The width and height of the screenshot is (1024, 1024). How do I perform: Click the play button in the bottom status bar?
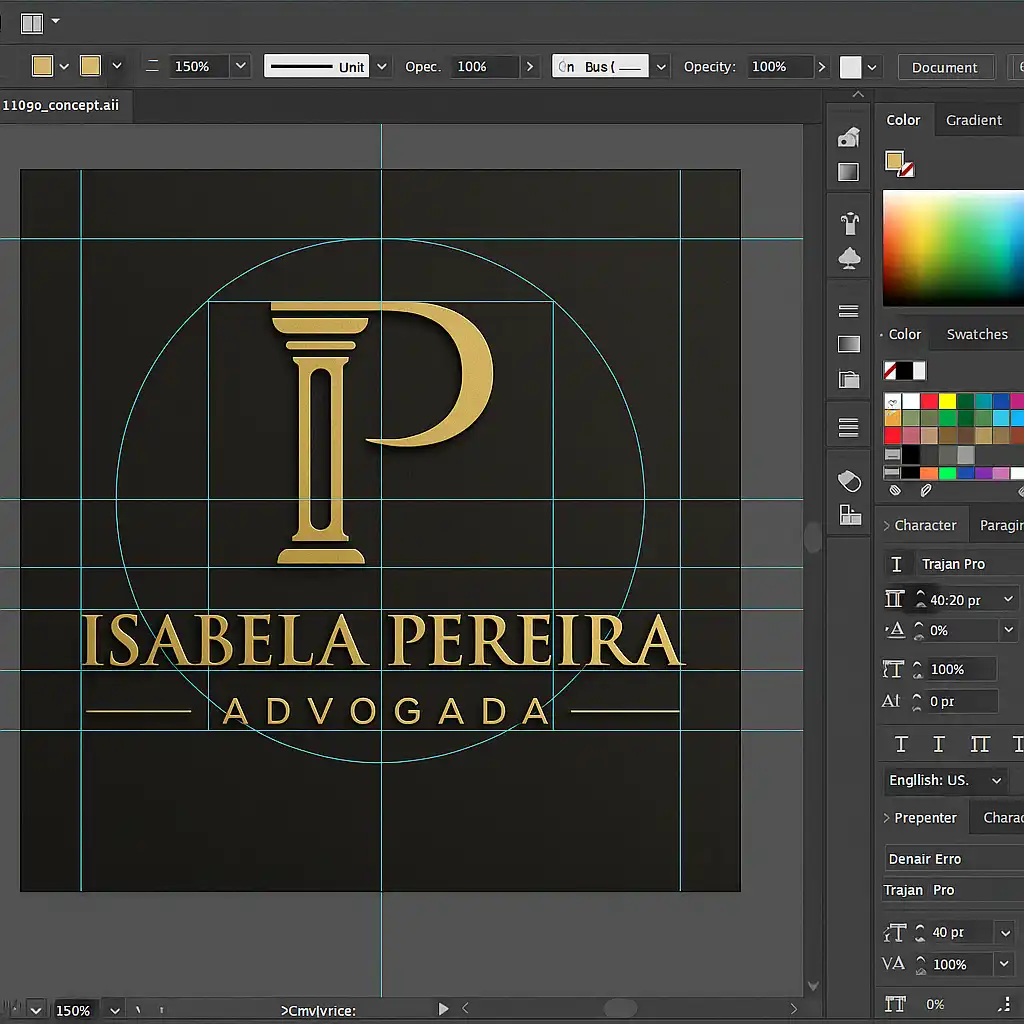click(443, 1009)
